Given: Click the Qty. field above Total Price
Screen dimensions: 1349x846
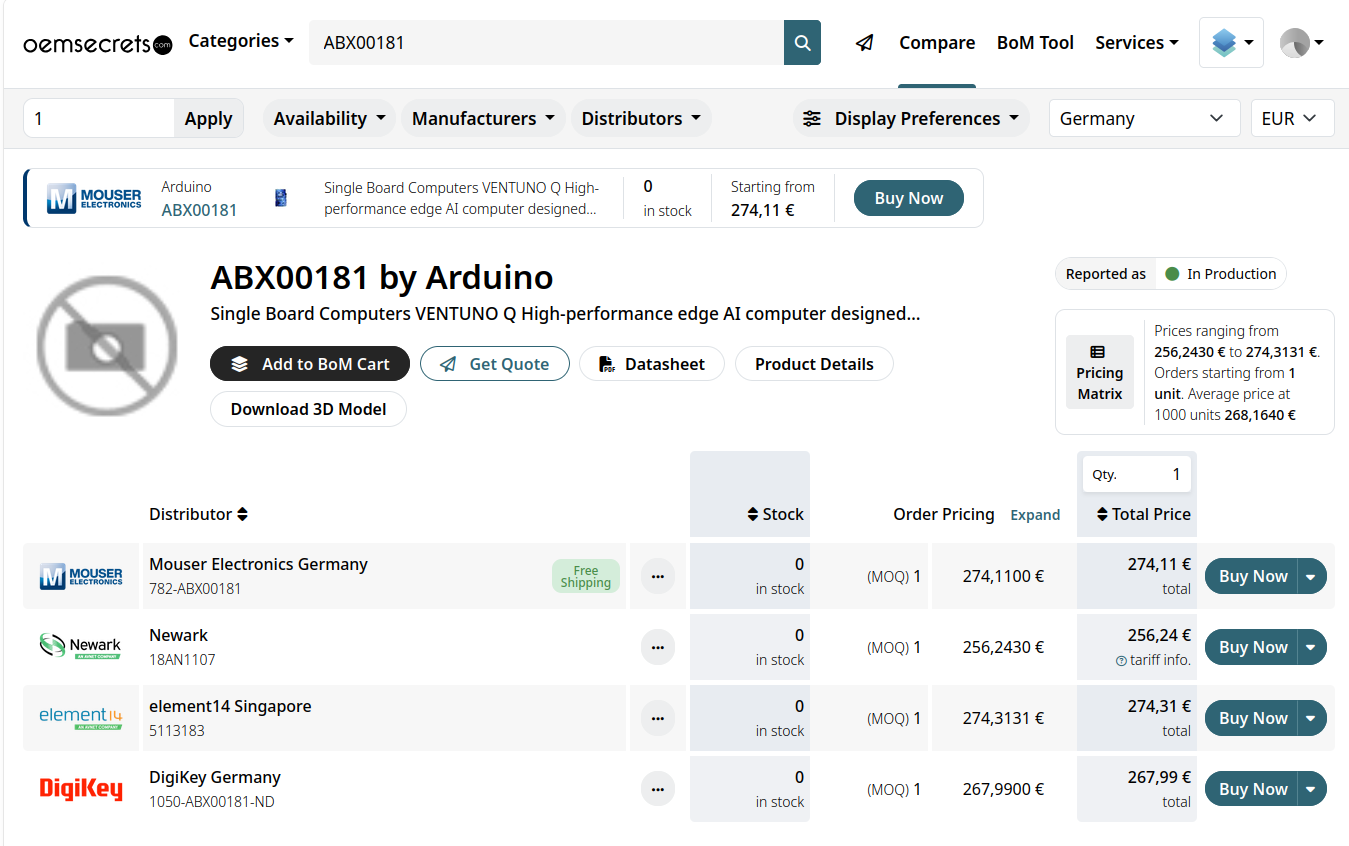Looking at the screenshot, I should [1137, 474].
